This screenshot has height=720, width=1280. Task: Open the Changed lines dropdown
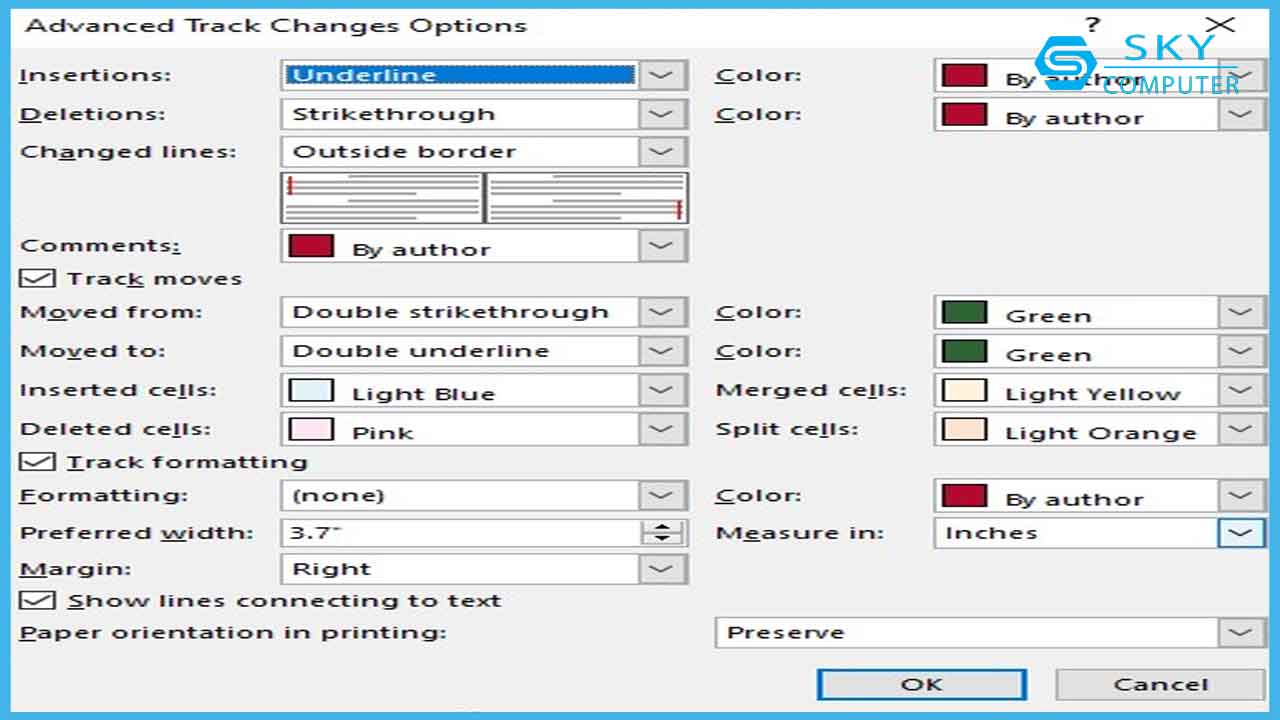pyautogui.click(x=661, y=152)
